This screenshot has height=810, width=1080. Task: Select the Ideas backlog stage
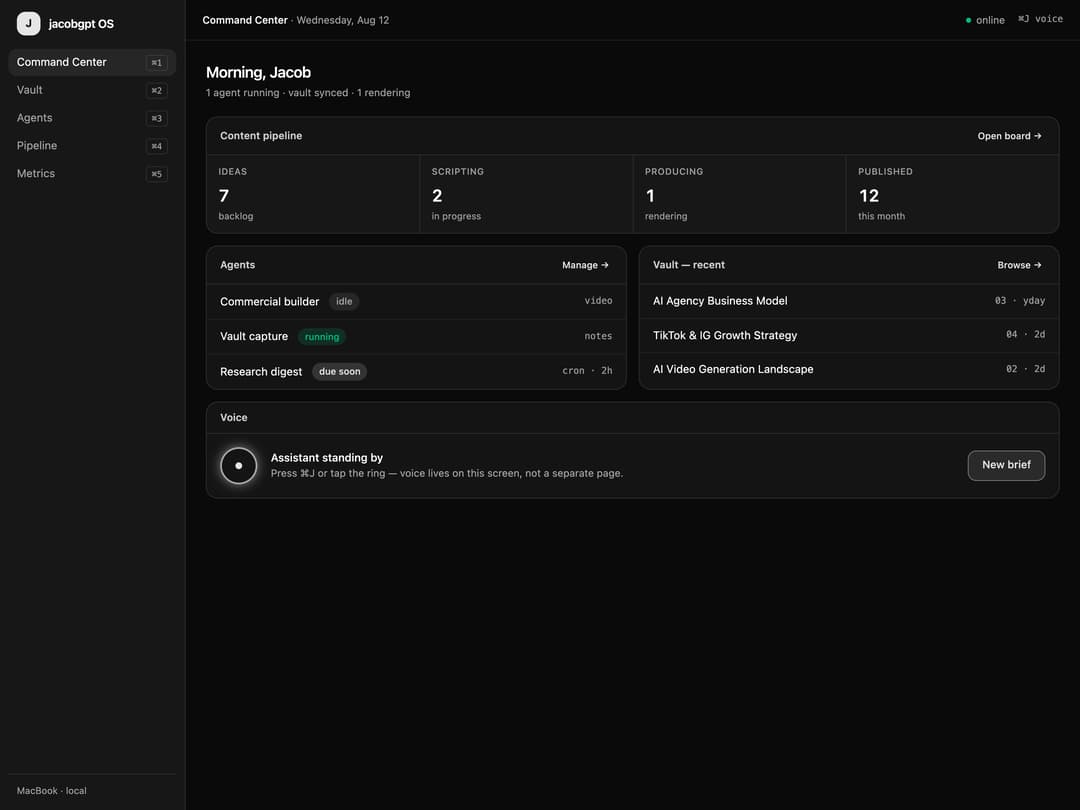coord(313,194)
